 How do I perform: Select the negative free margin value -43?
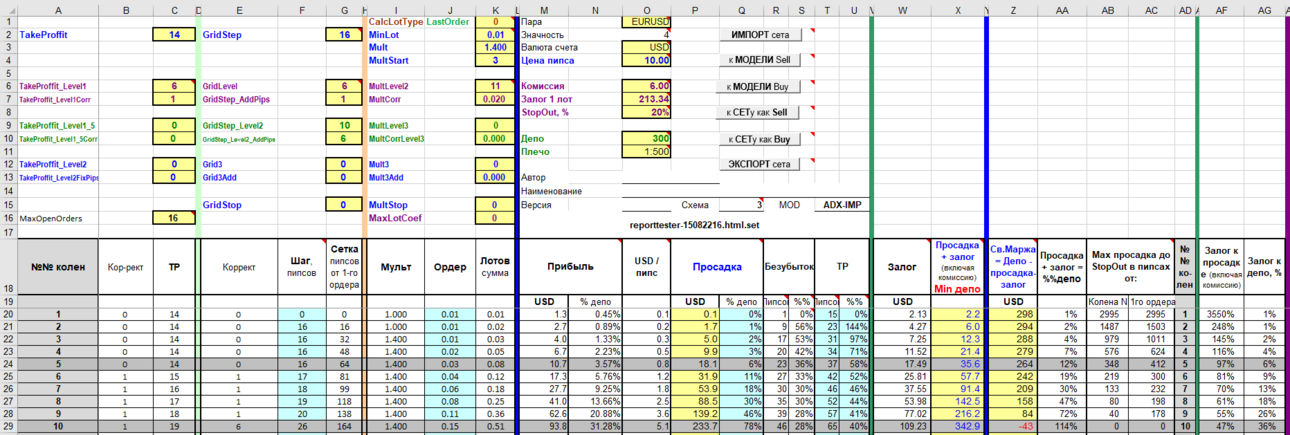[x=1014, y=426]
